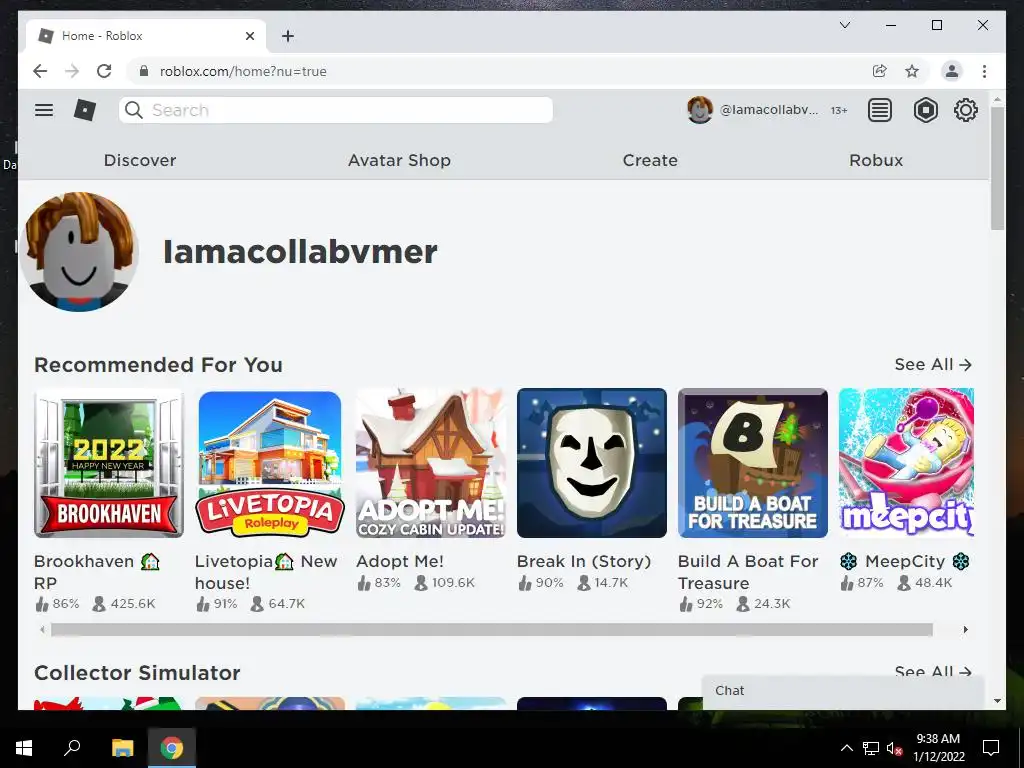Viewport: 1024px width, 768px height.
Task: Click the Roblox logo icon
Action: pyautogui.click(x=85, y=110)
